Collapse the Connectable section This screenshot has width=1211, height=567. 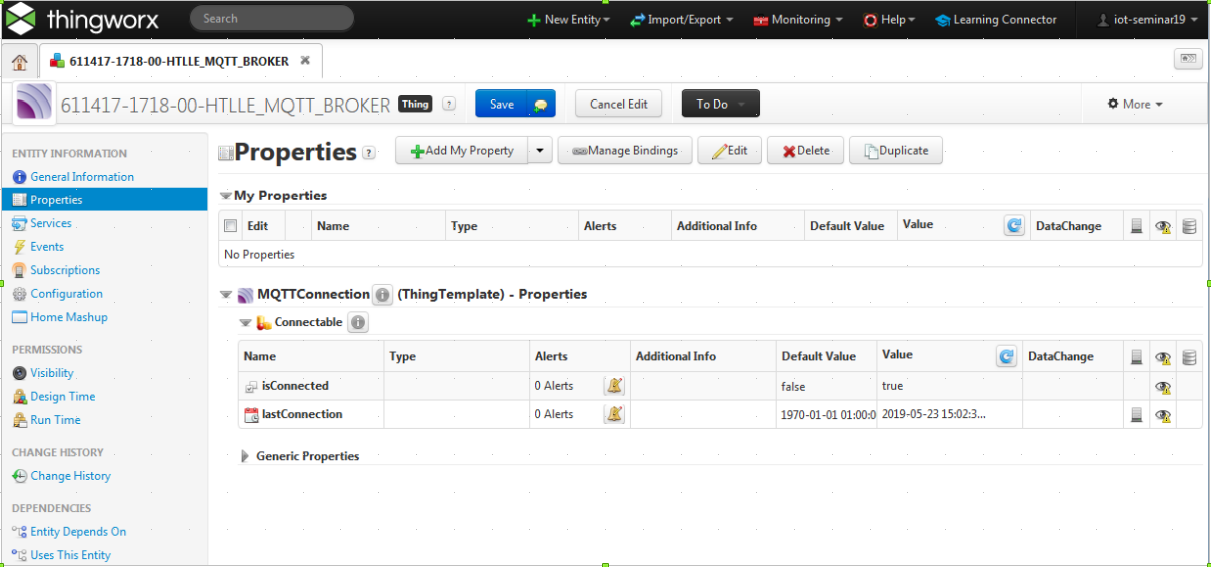245,323
